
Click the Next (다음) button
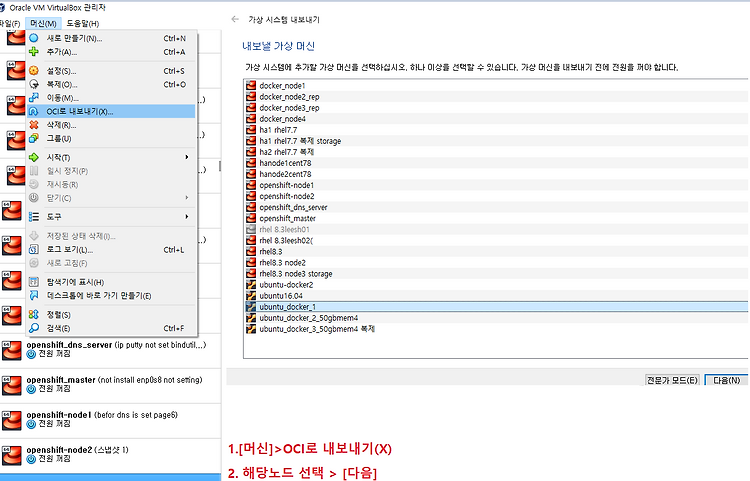click(x=726, y=380)
